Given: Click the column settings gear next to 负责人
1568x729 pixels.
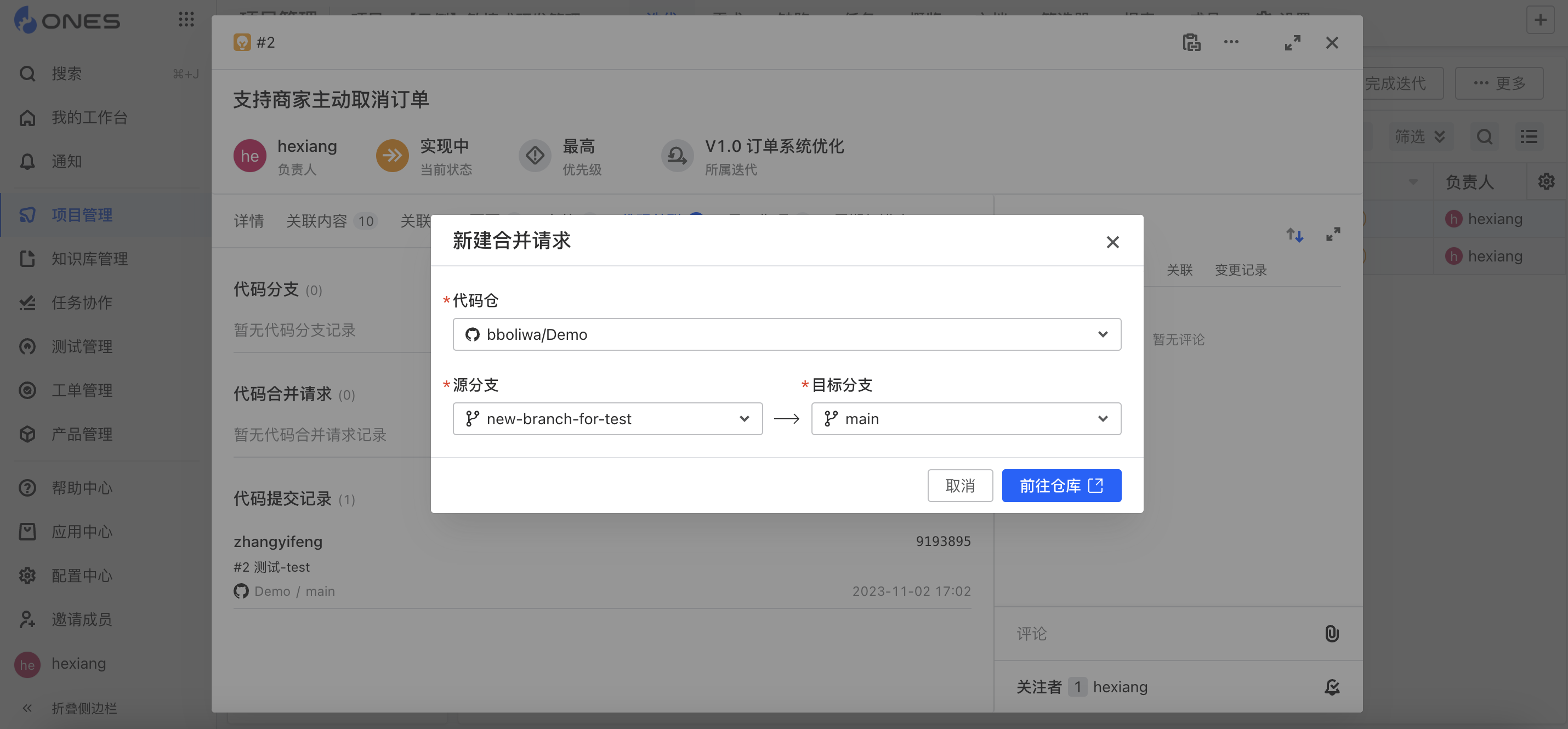Looking at the screenshot, I should [1546, 181].
